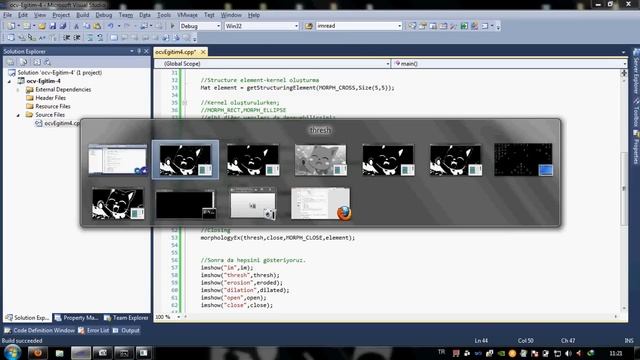Screen dimensions: 640x360
Task: Click the Firefox taskbar icon
Action: pos(38,353)
